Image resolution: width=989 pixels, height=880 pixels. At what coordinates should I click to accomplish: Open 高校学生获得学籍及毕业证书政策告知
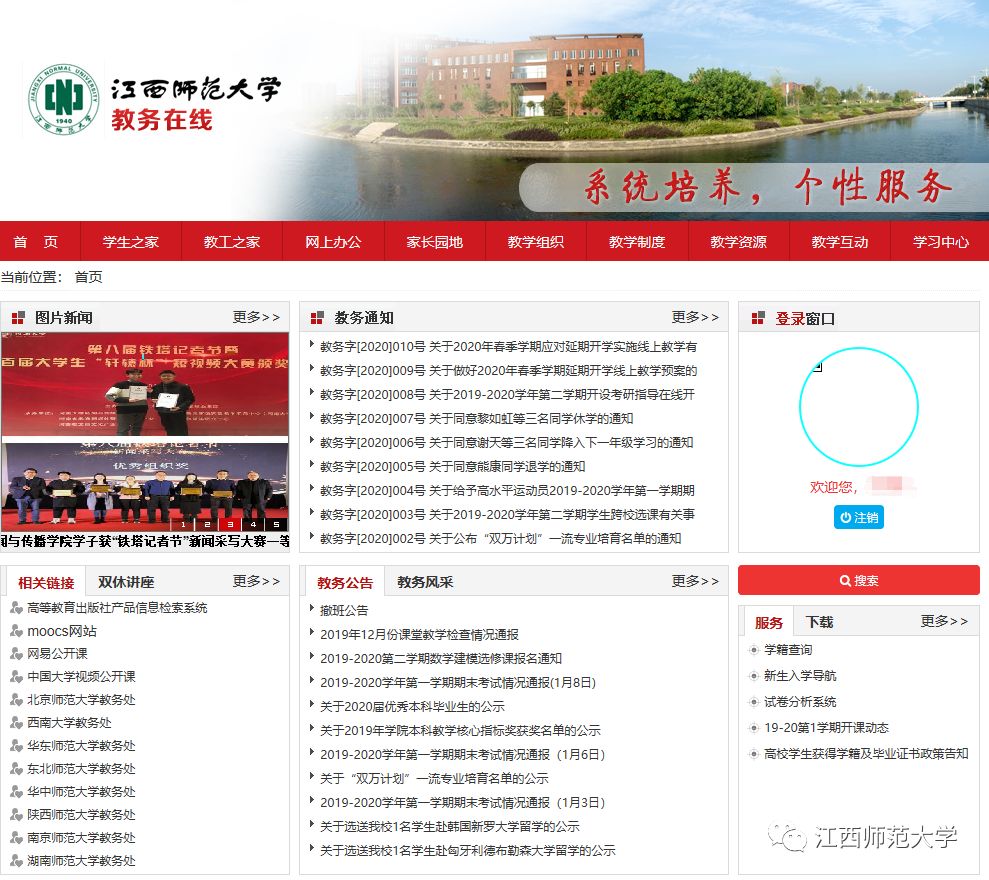coord(866,753)
